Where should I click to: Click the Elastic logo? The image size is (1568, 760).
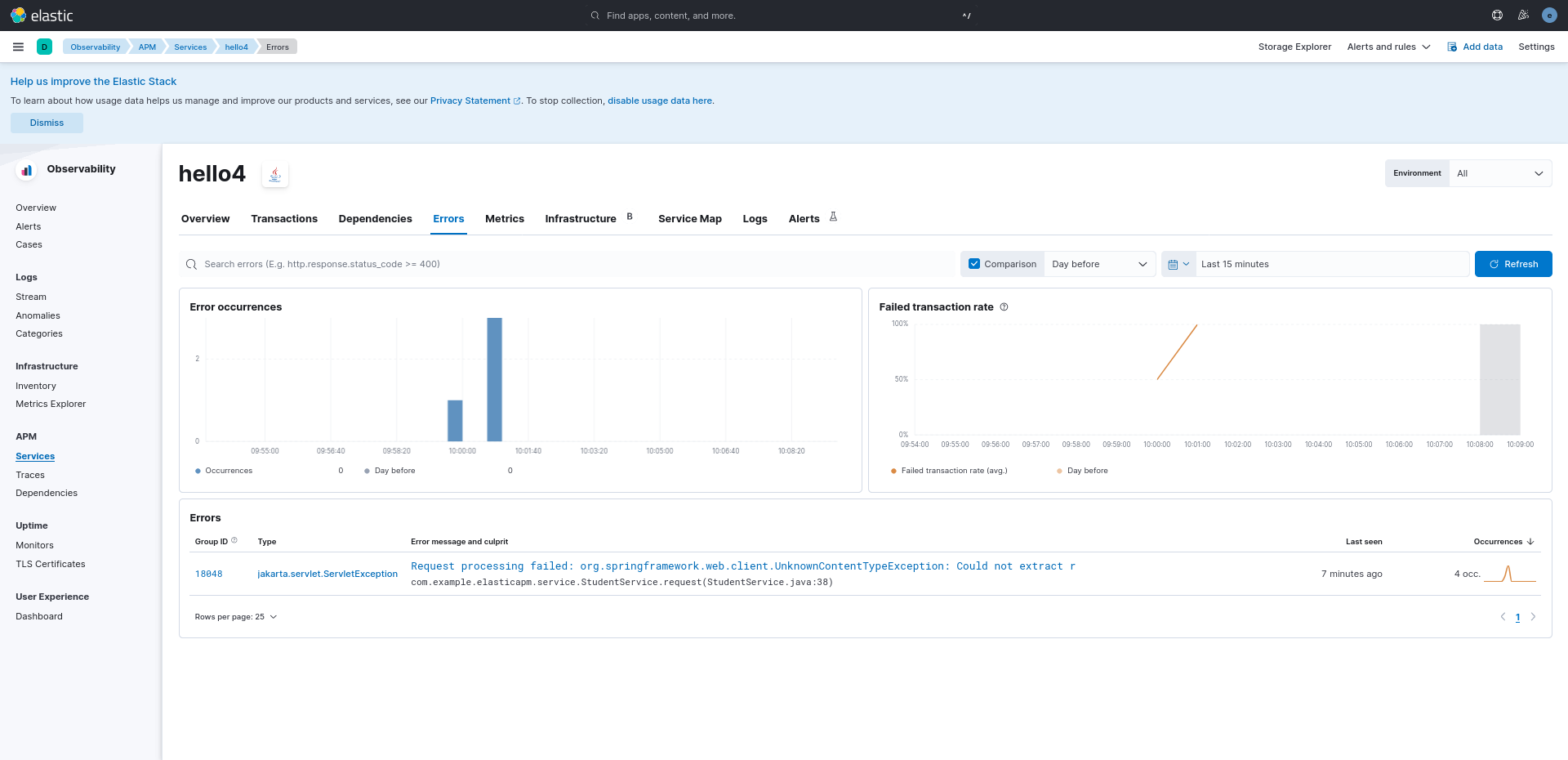(42, 16)
